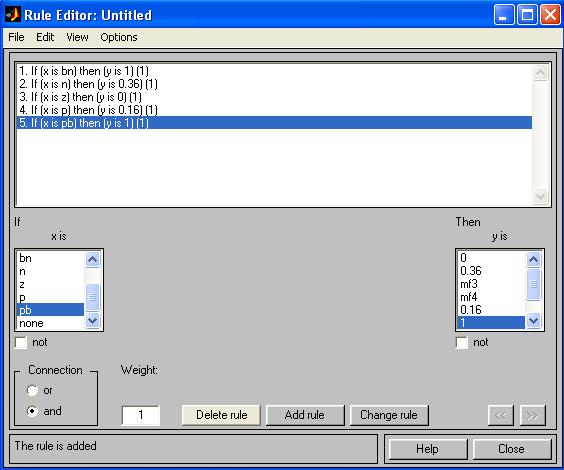The height and width of the screenshot is (470, 564).
Task: Select rule 1: If x is bn
Action: coord(274,71)
